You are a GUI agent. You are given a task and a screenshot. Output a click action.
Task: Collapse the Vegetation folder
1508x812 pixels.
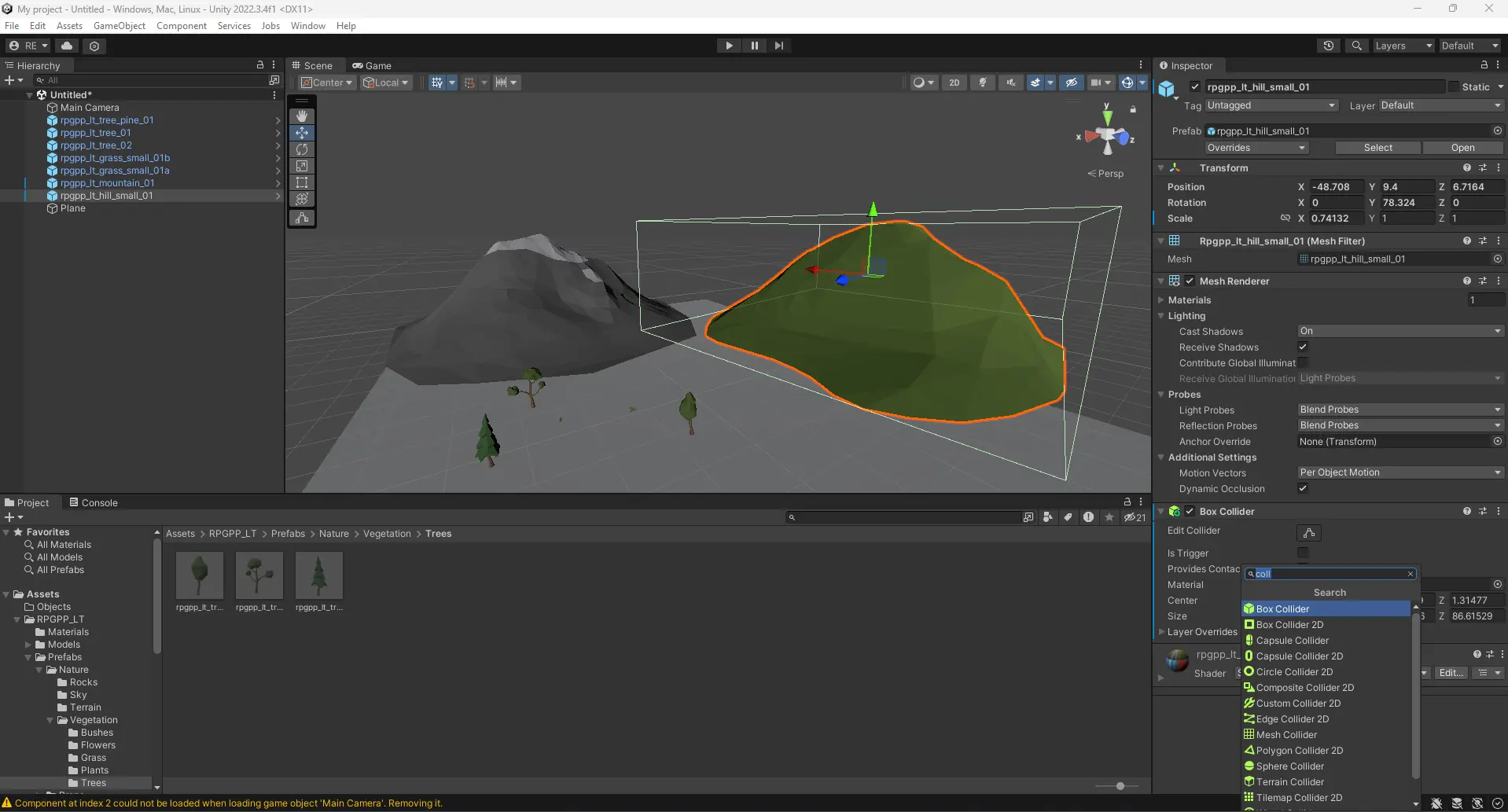[x=50, y=720]
